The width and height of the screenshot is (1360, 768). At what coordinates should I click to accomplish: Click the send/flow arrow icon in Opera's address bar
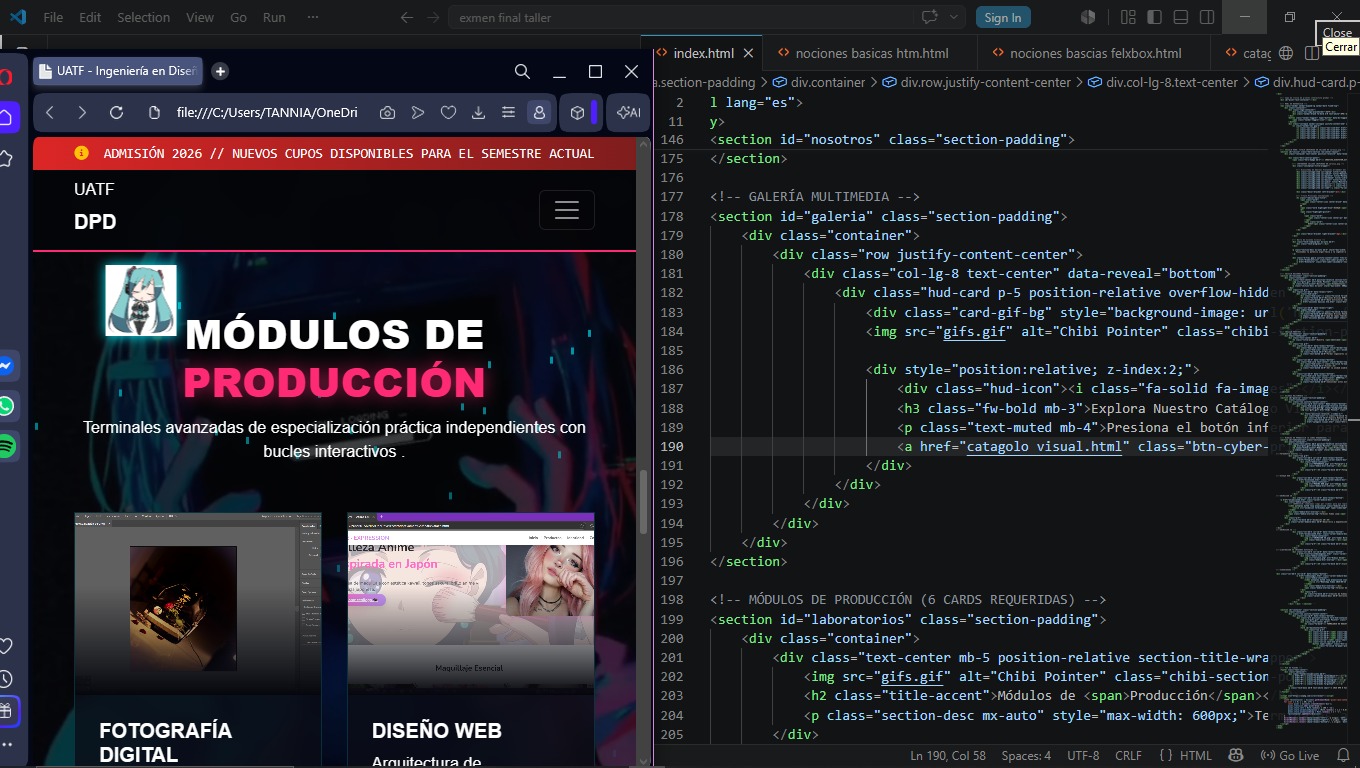(x=418, y=113)
